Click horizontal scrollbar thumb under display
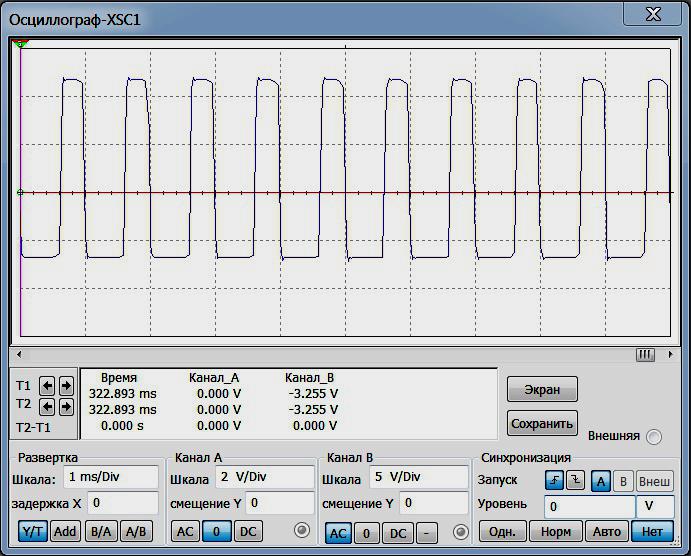This screenshot has height=556, width=691. (x=645, y=355)
